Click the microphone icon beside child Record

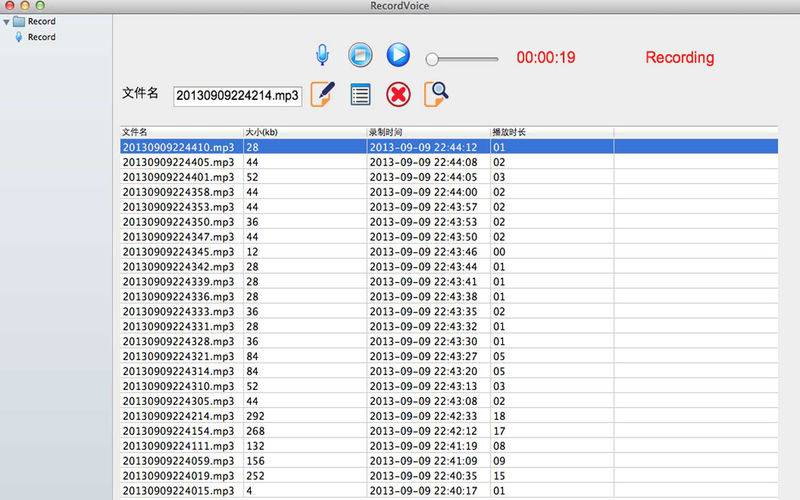click(19, 37)
